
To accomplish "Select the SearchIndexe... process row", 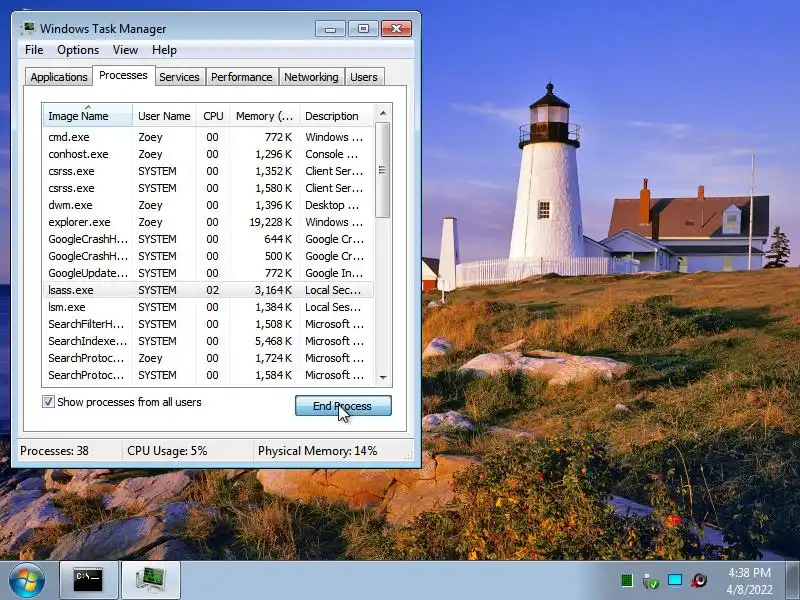I will (208, 341).
